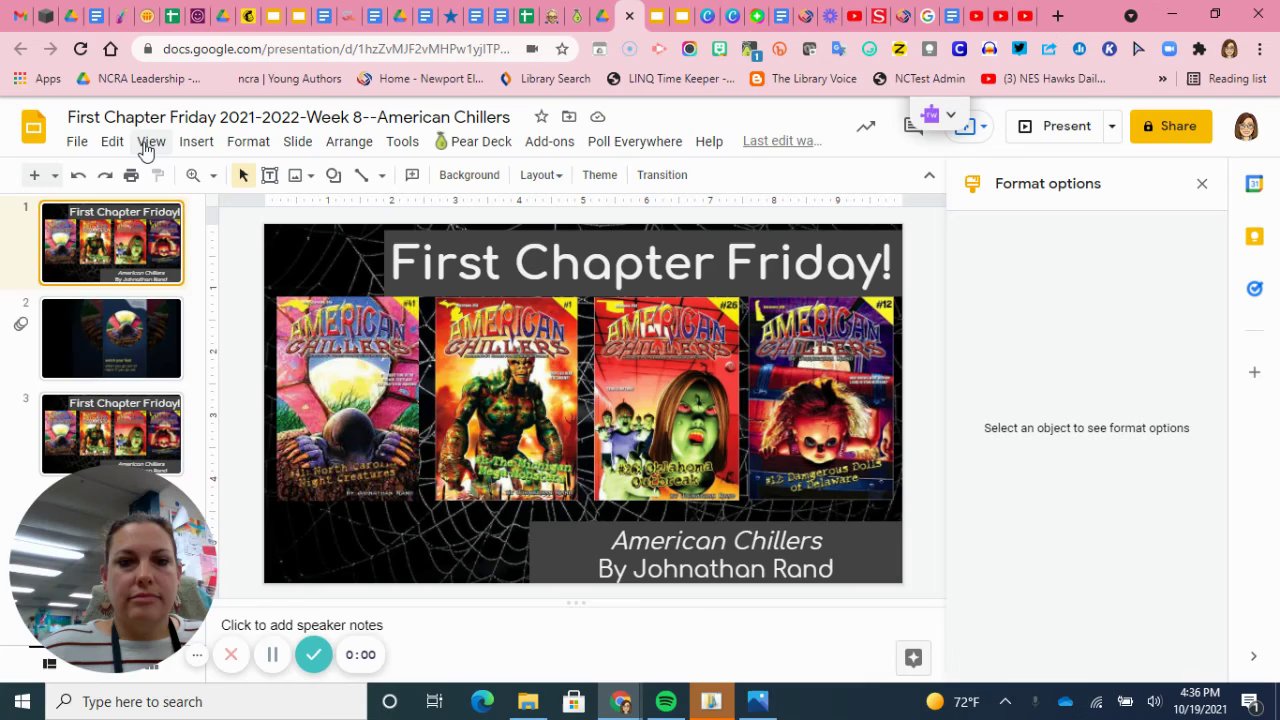Screen dimensions: 1280x720
Task: Open the Google Keep side panel icon
Action: tap(1254, 236)
